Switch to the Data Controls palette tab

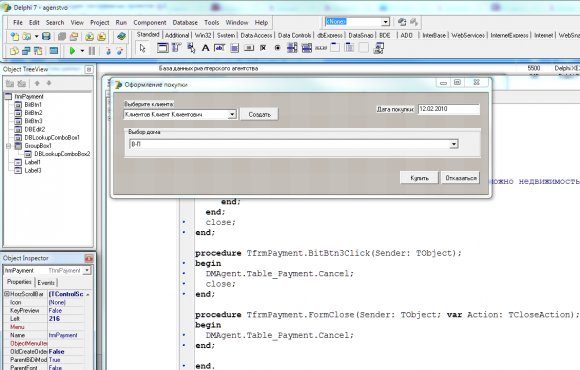pyautogui.click(x=294, y=35)
